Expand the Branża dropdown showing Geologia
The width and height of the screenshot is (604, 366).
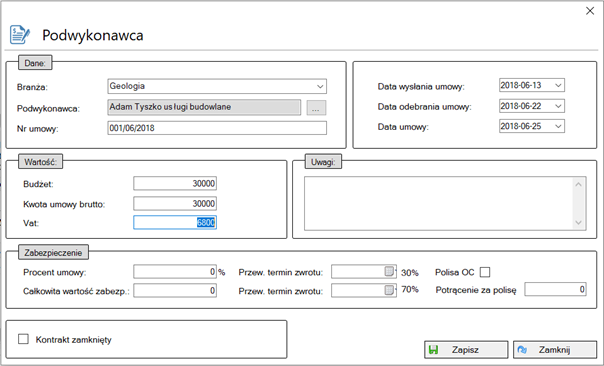coord(320,86)
